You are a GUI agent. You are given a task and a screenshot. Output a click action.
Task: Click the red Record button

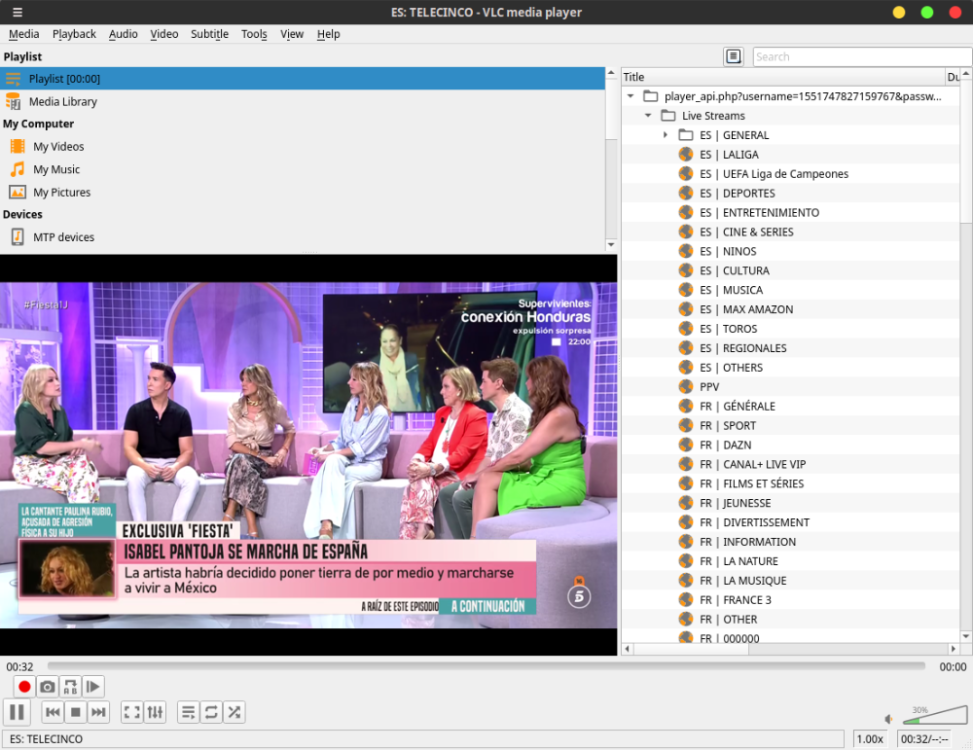pos(24,687)
